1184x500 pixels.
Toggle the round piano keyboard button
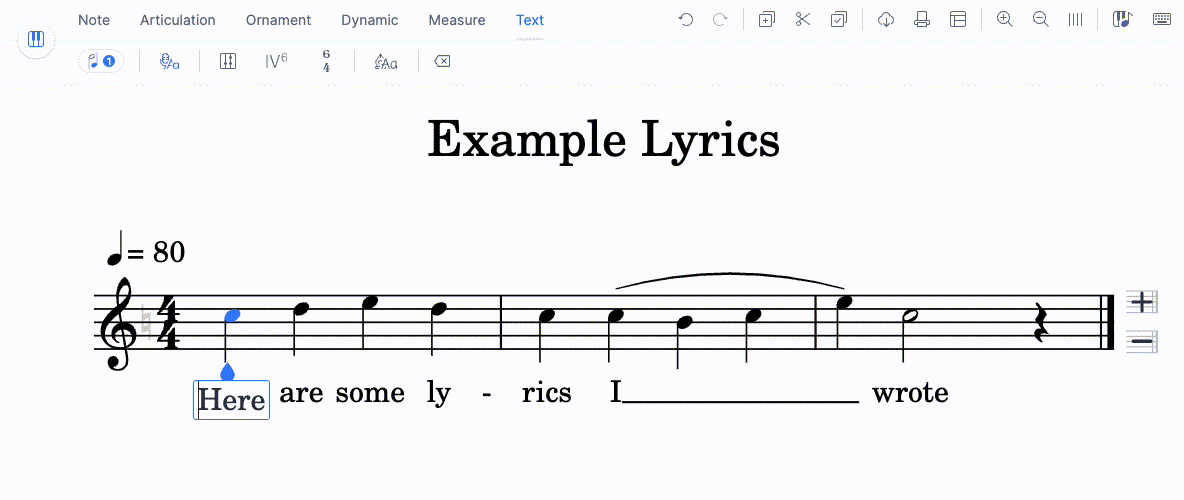[36, 40]
